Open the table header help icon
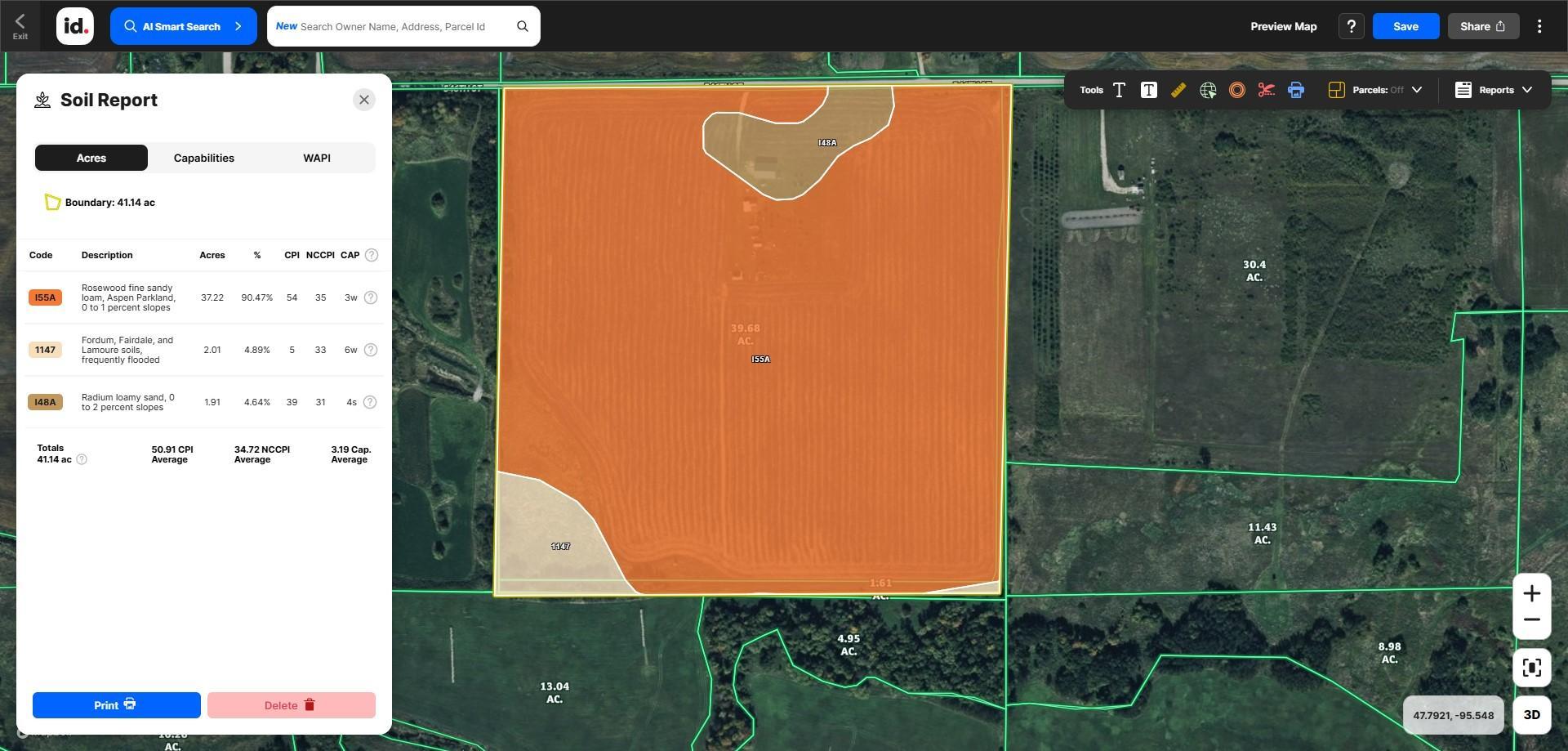Viewport: 1568px width, 751px height. [372, 255]
